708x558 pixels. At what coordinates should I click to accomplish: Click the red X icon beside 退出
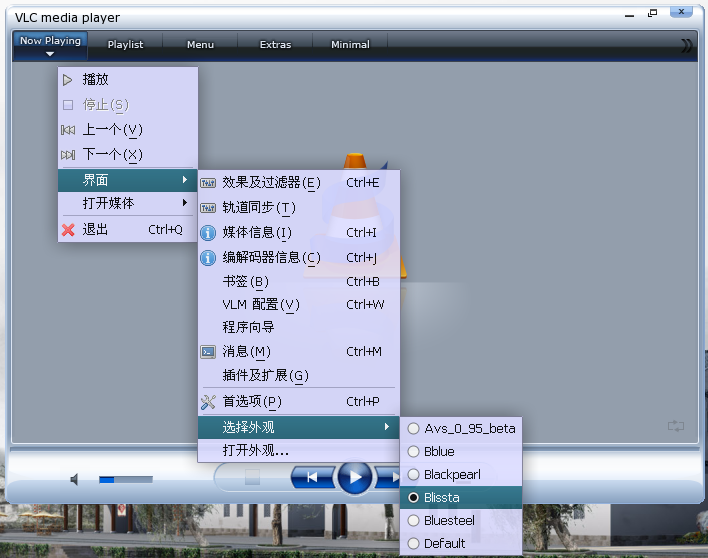68,230
